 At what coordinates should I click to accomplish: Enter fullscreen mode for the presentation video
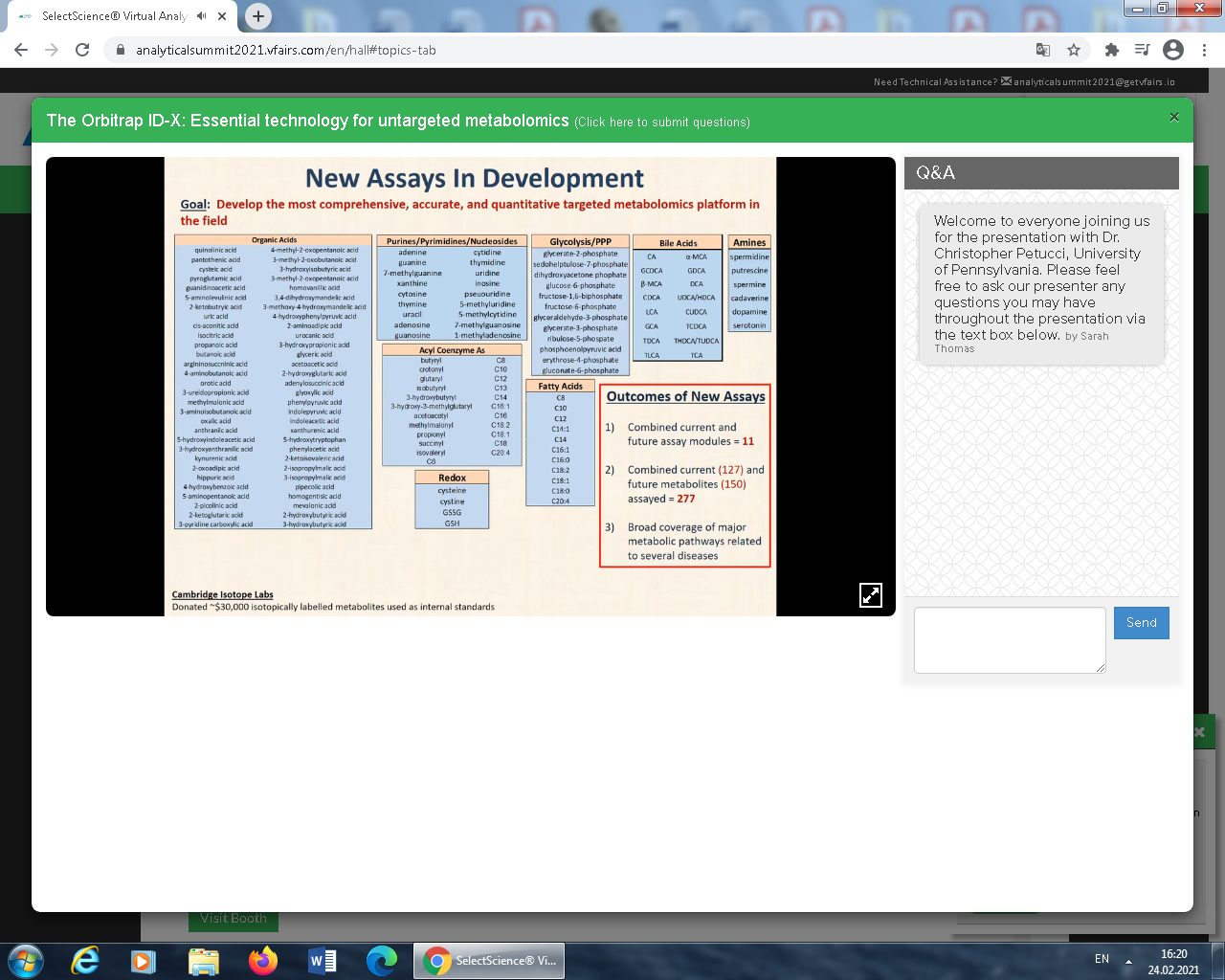pos(870,594)
